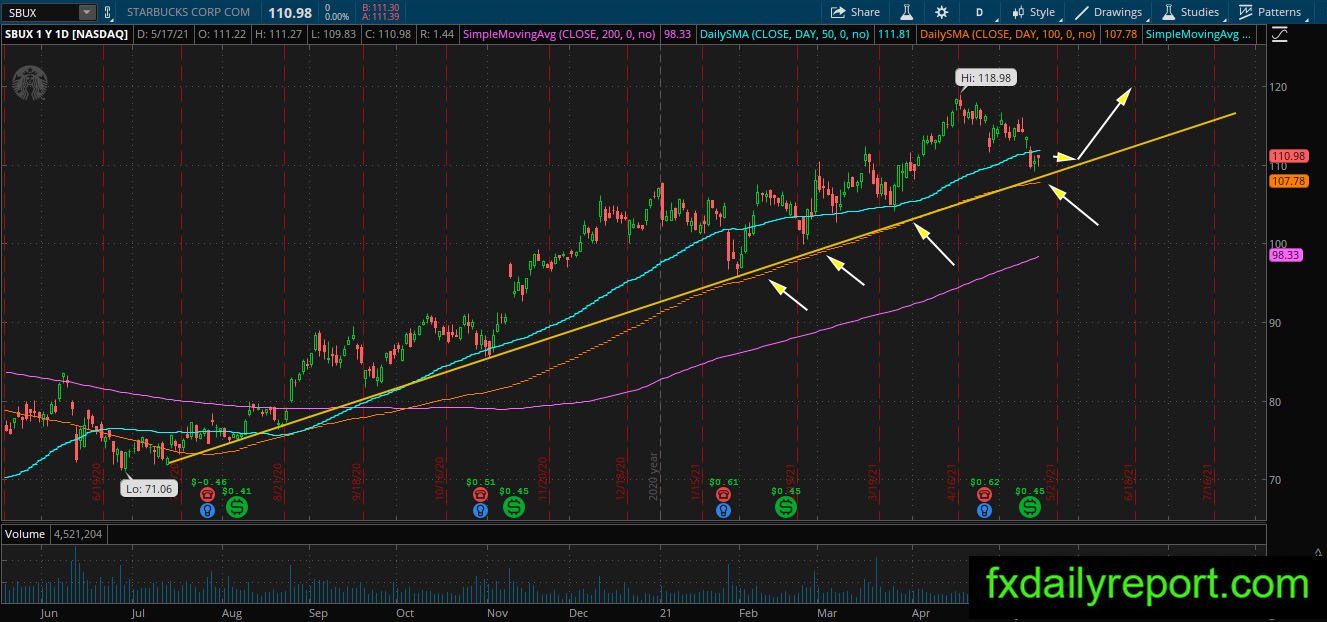Click the blue bulb icon under $0.62 earnings

click(985, 510)
